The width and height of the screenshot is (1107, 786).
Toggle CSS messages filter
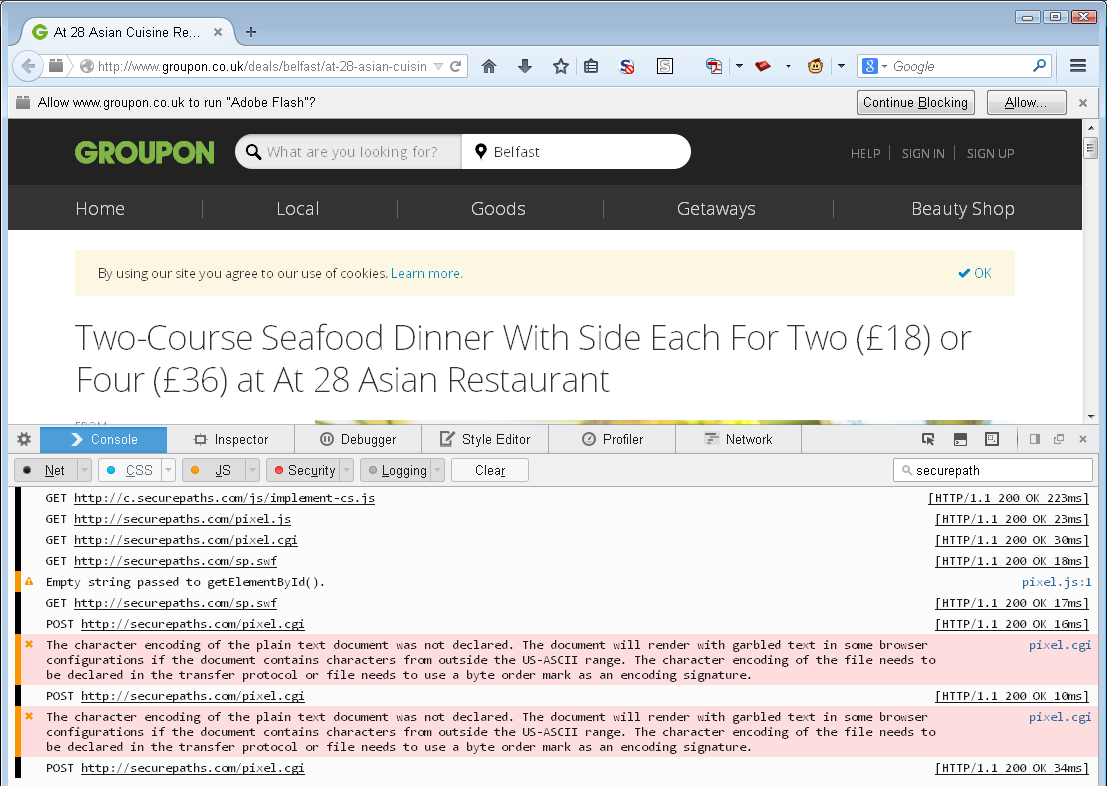coord(130,470)
